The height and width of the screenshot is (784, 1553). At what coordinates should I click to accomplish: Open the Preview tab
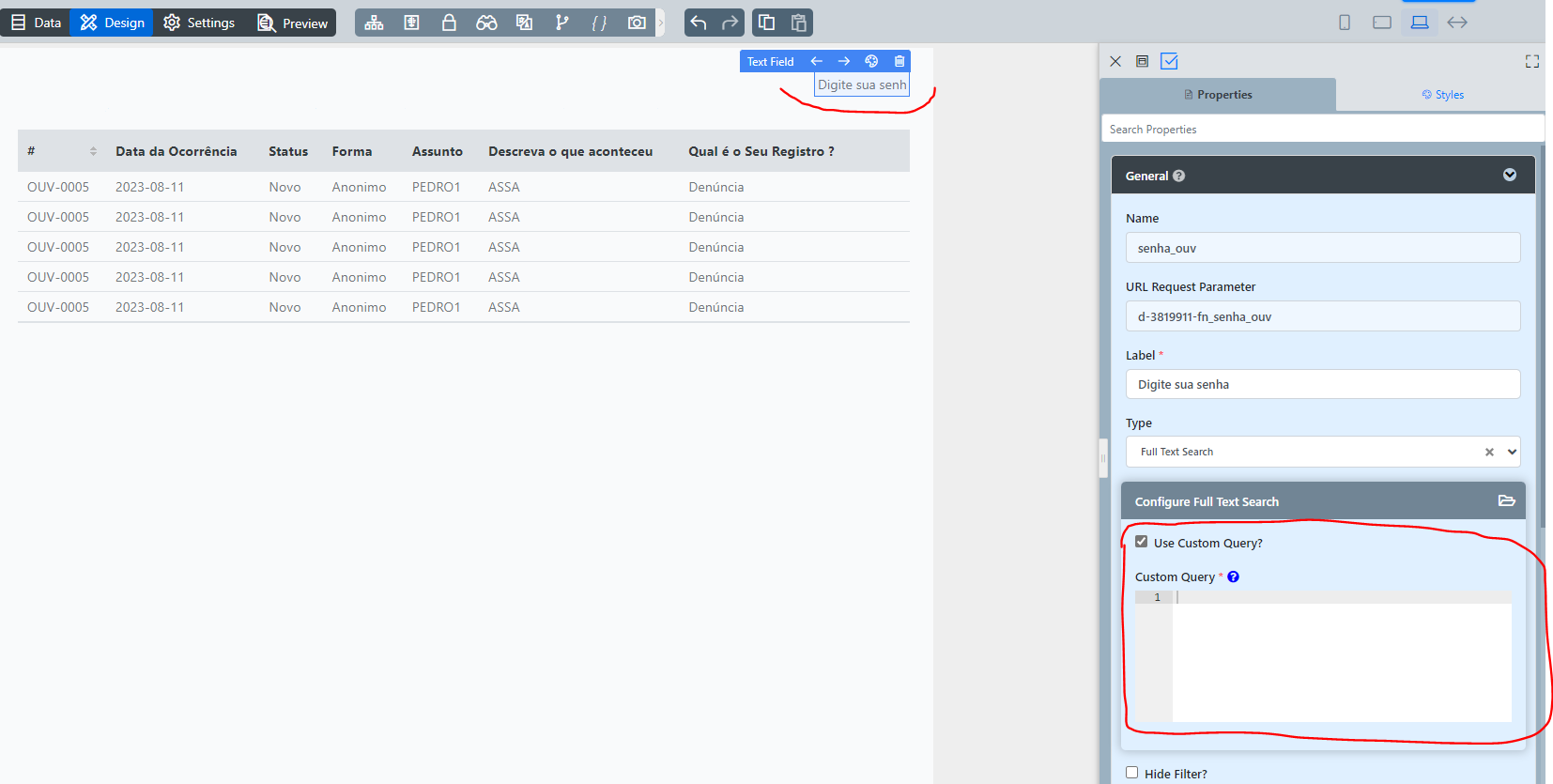(x=293, y=23)
